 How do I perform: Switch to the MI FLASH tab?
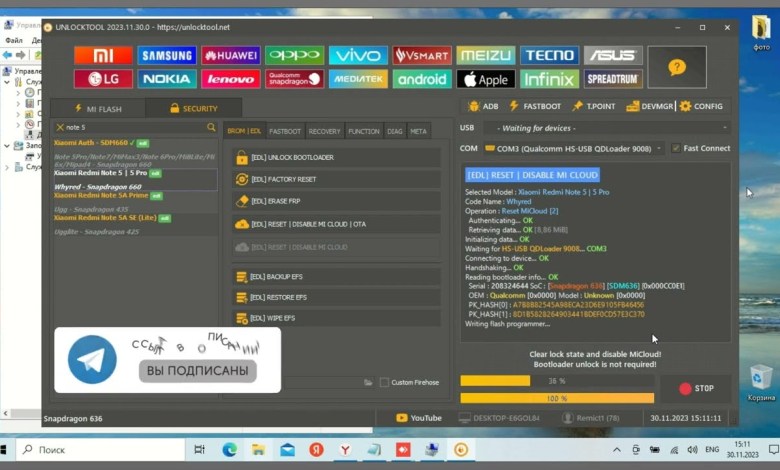(98, 108)
